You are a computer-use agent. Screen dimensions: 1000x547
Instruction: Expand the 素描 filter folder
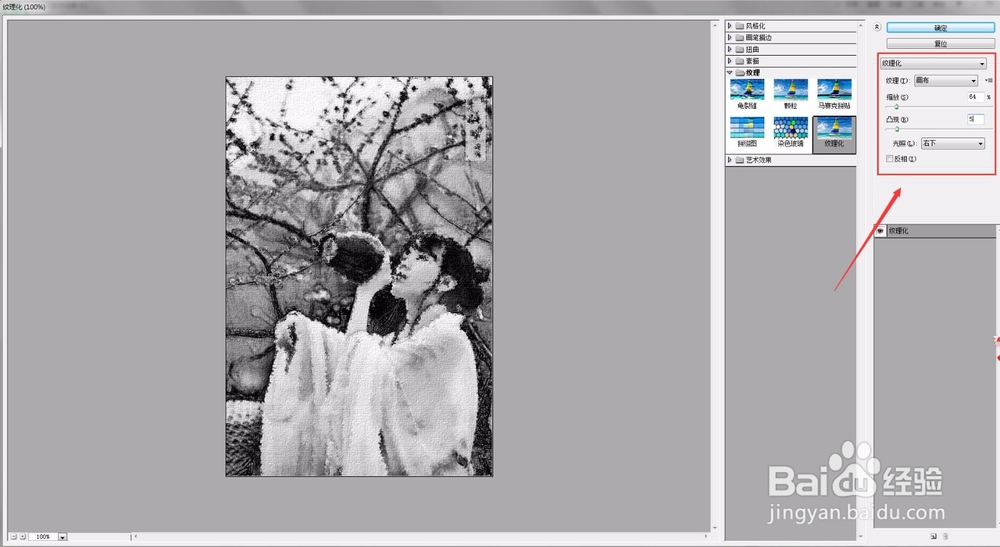click(730, 61)
